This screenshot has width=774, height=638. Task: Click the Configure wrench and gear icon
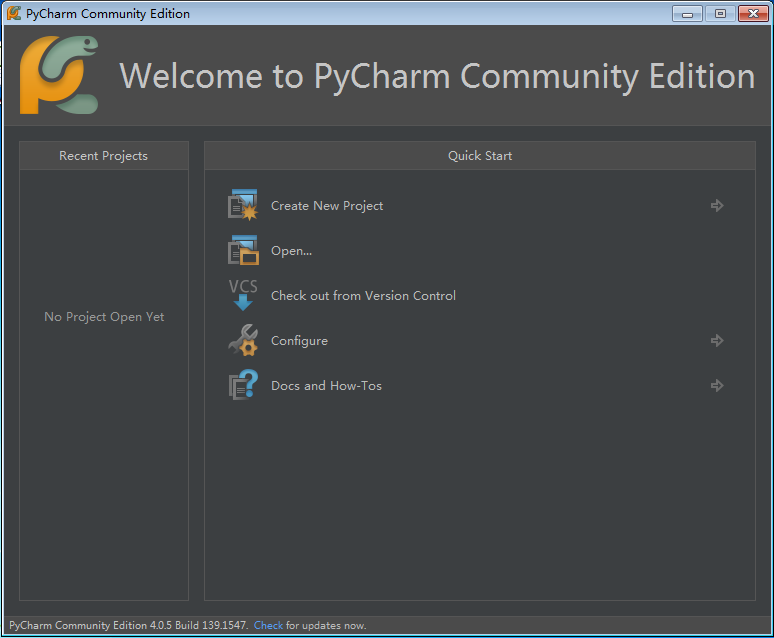coord(243,340)
